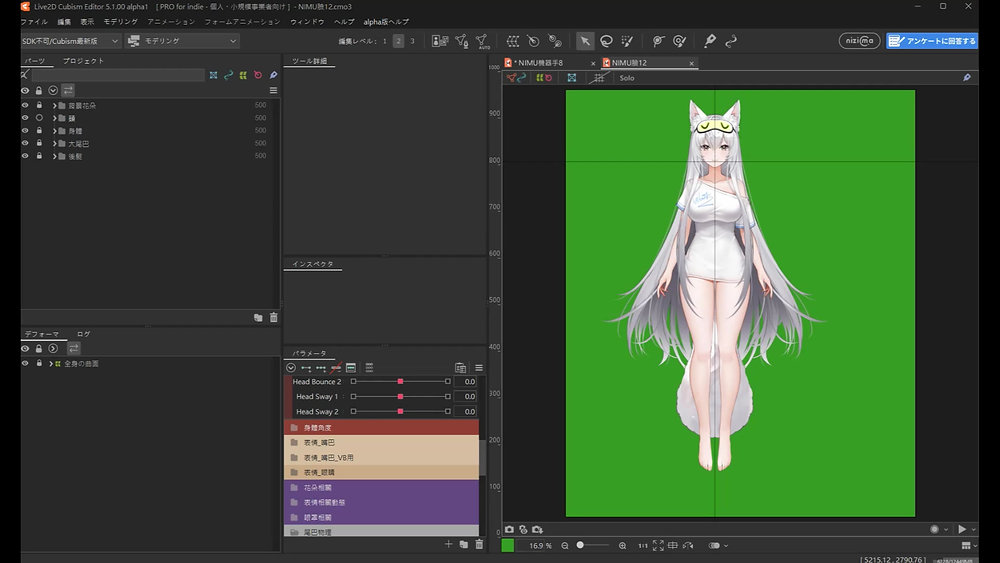Open the SDK不可/Cubism target version dropdown

point(70,41)
